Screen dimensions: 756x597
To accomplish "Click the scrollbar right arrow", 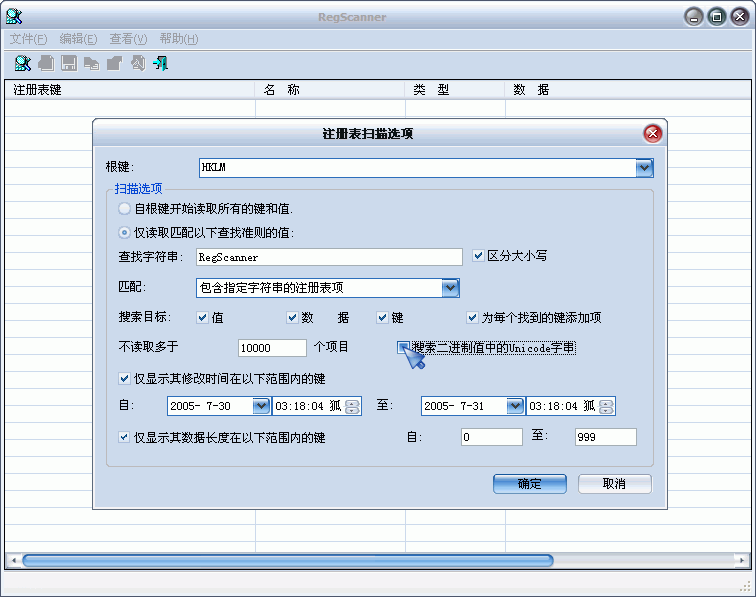I will 742,560.
